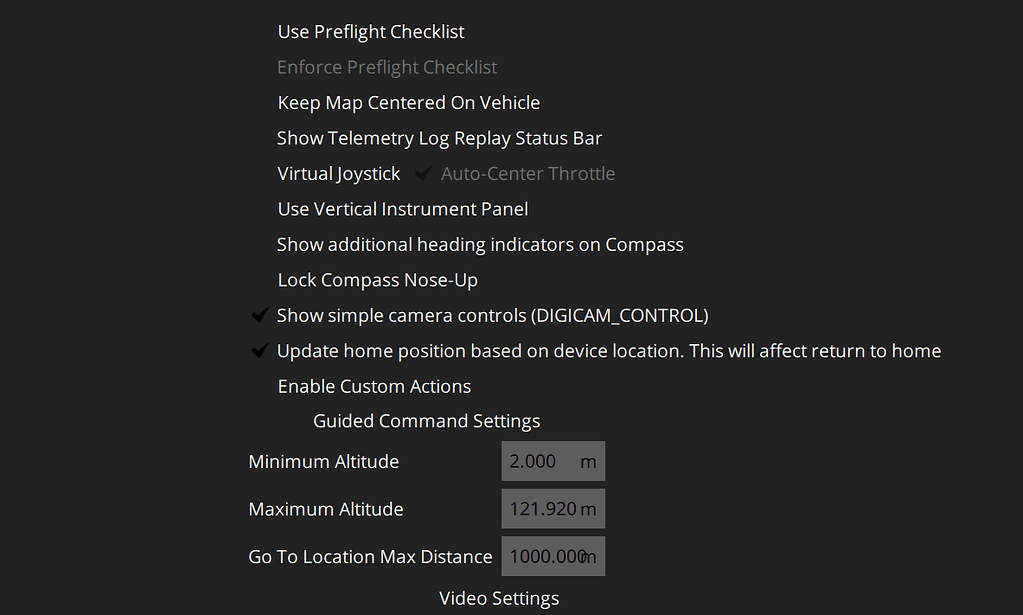Enable Custom Actions
The image size is (1023, 615).
374,385
